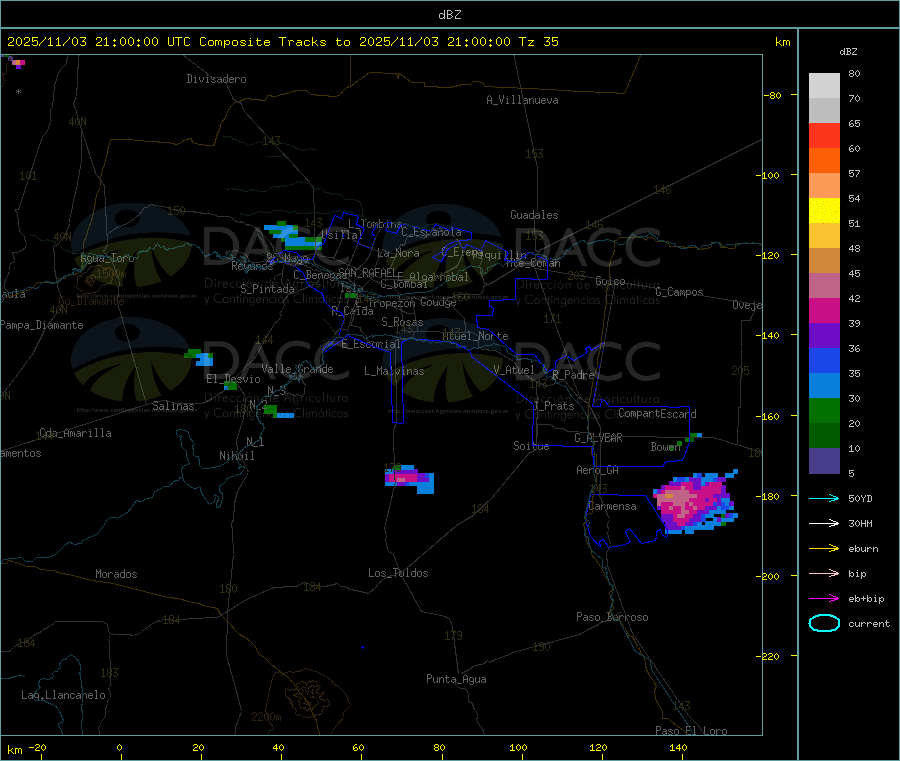The width and height of the screenshot is (900, 761).
Task: Click the echo at the map's top-left corner
Action: point(17,62)
